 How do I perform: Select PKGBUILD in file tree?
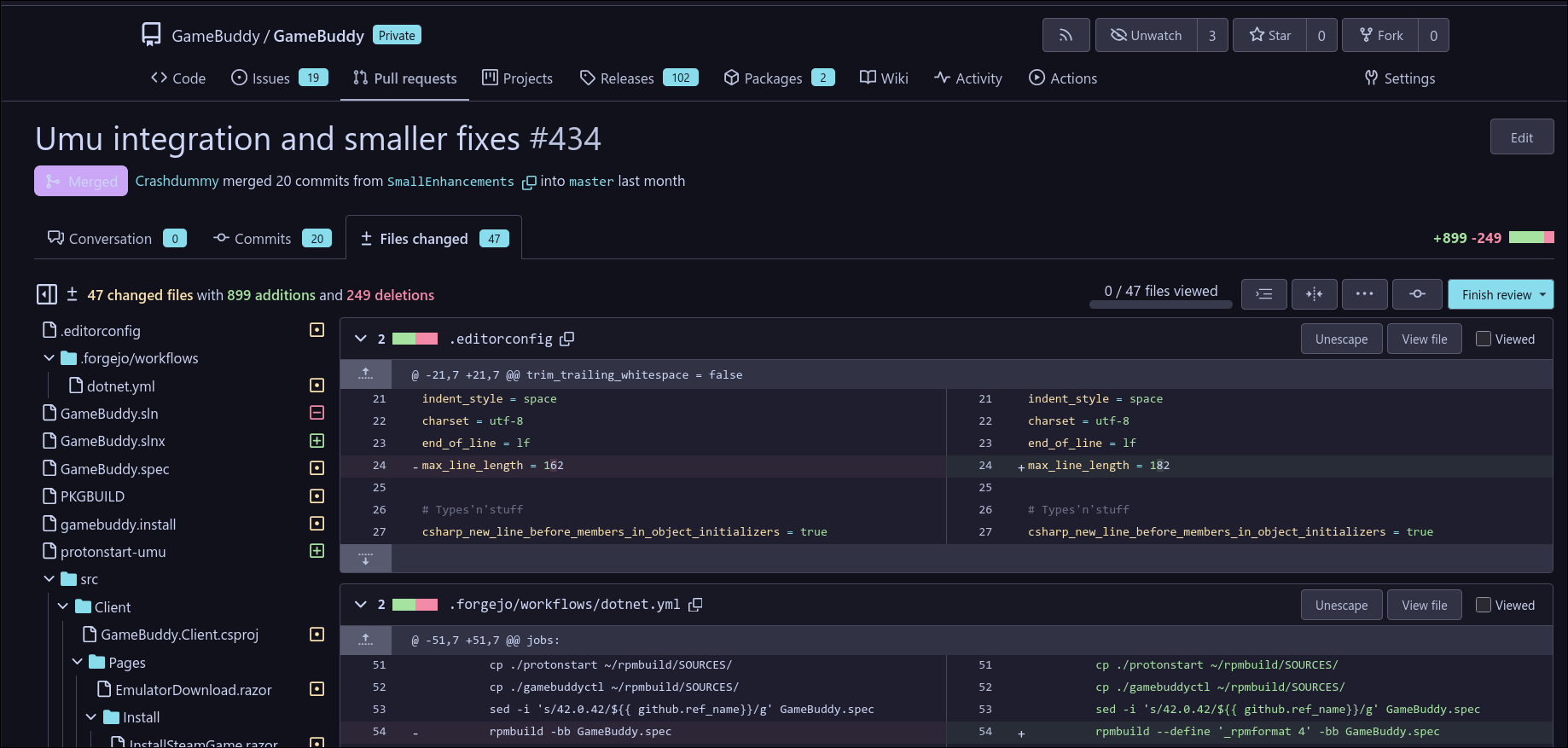coord(93,496)
